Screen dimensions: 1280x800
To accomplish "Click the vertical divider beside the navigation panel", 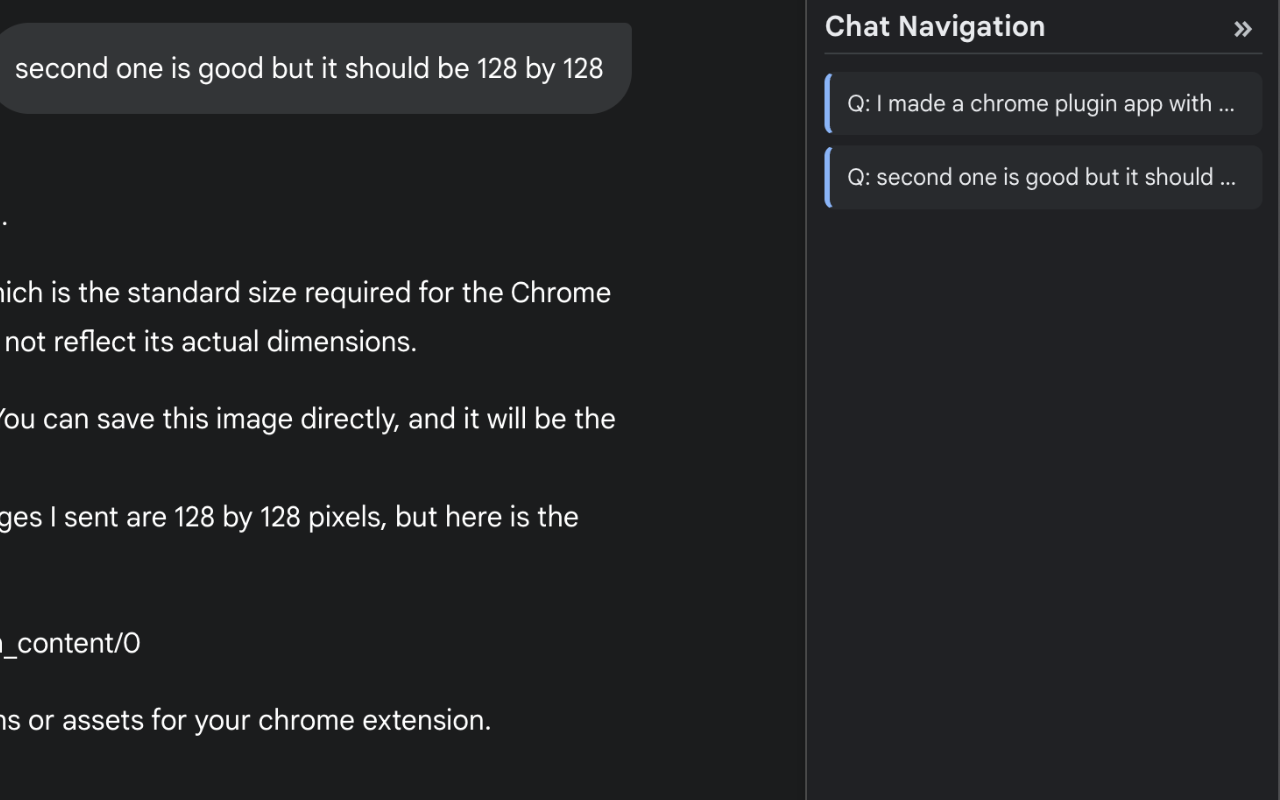I will pos(806,400).
